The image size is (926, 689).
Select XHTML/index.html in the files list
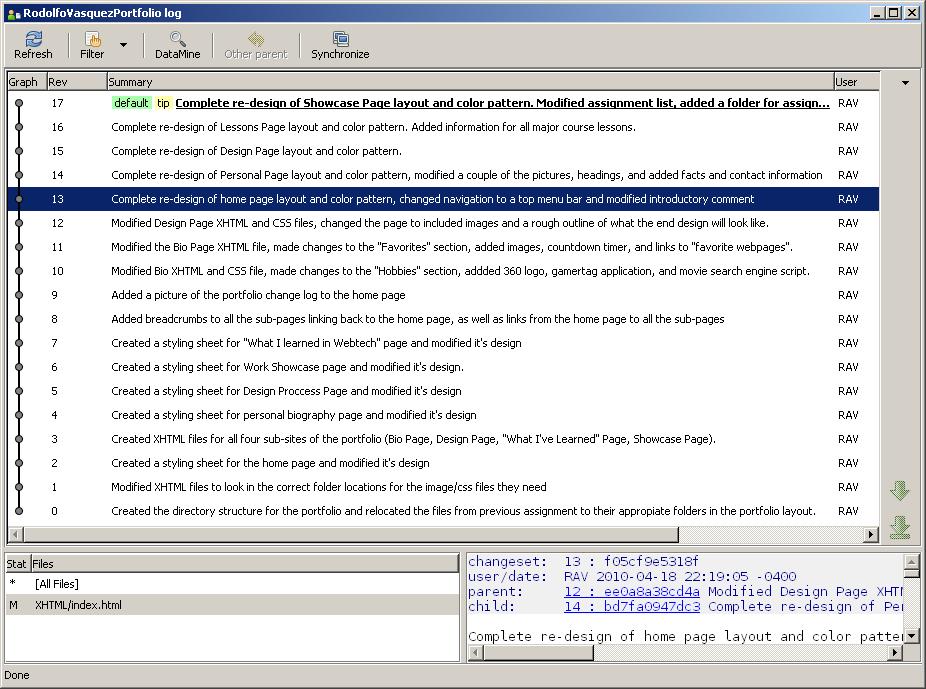tap(232, 605)
